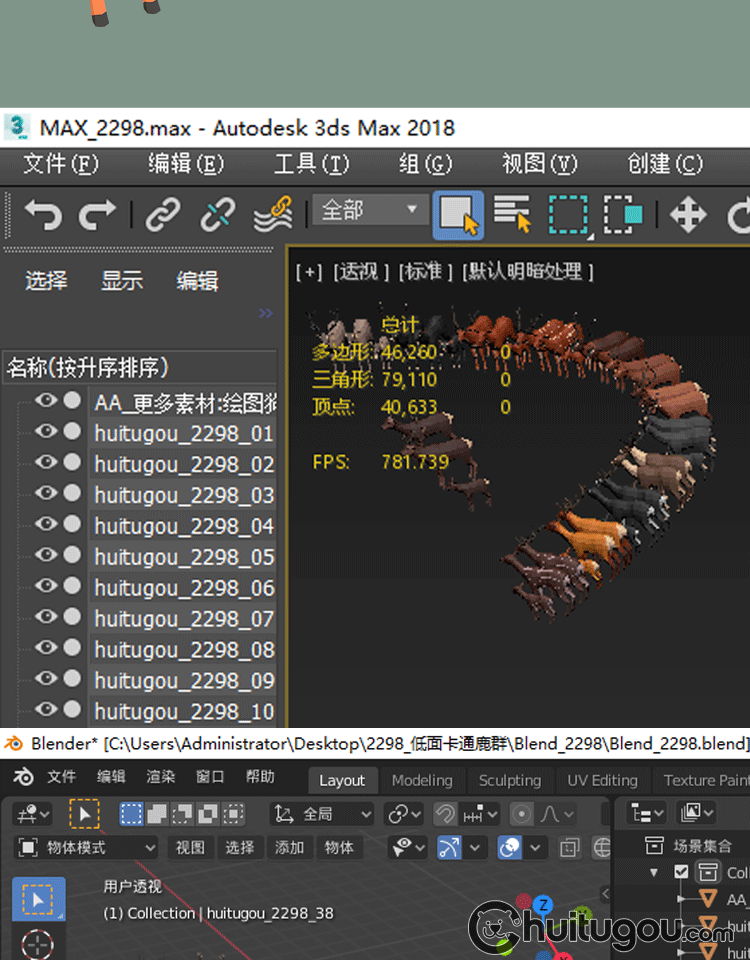Click the double chevron in the scene explorer

point(265,313)
